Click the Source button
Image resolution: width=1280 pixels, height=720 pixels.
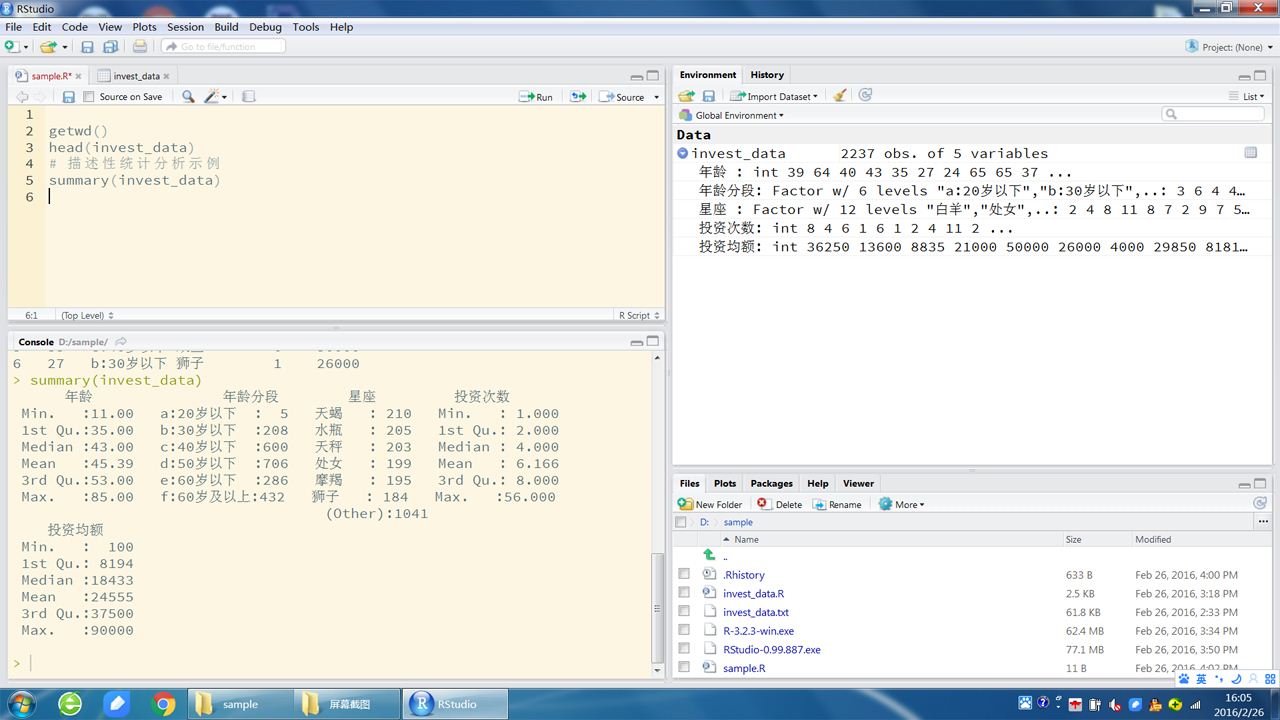[x=622, y=97]
